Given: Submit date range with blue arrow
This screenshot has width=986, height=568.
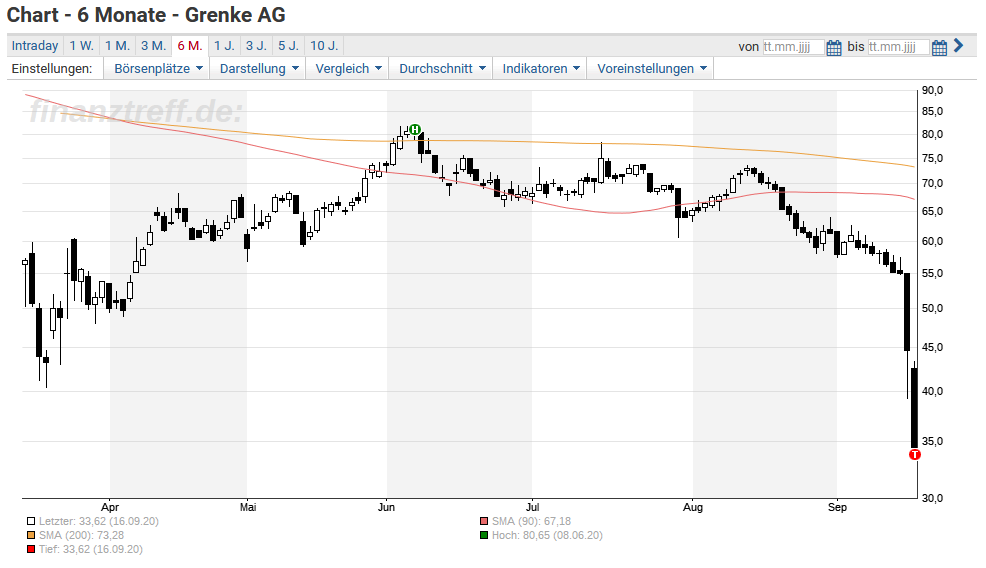Looking at the screenshot, I should (x=958, y=45).
